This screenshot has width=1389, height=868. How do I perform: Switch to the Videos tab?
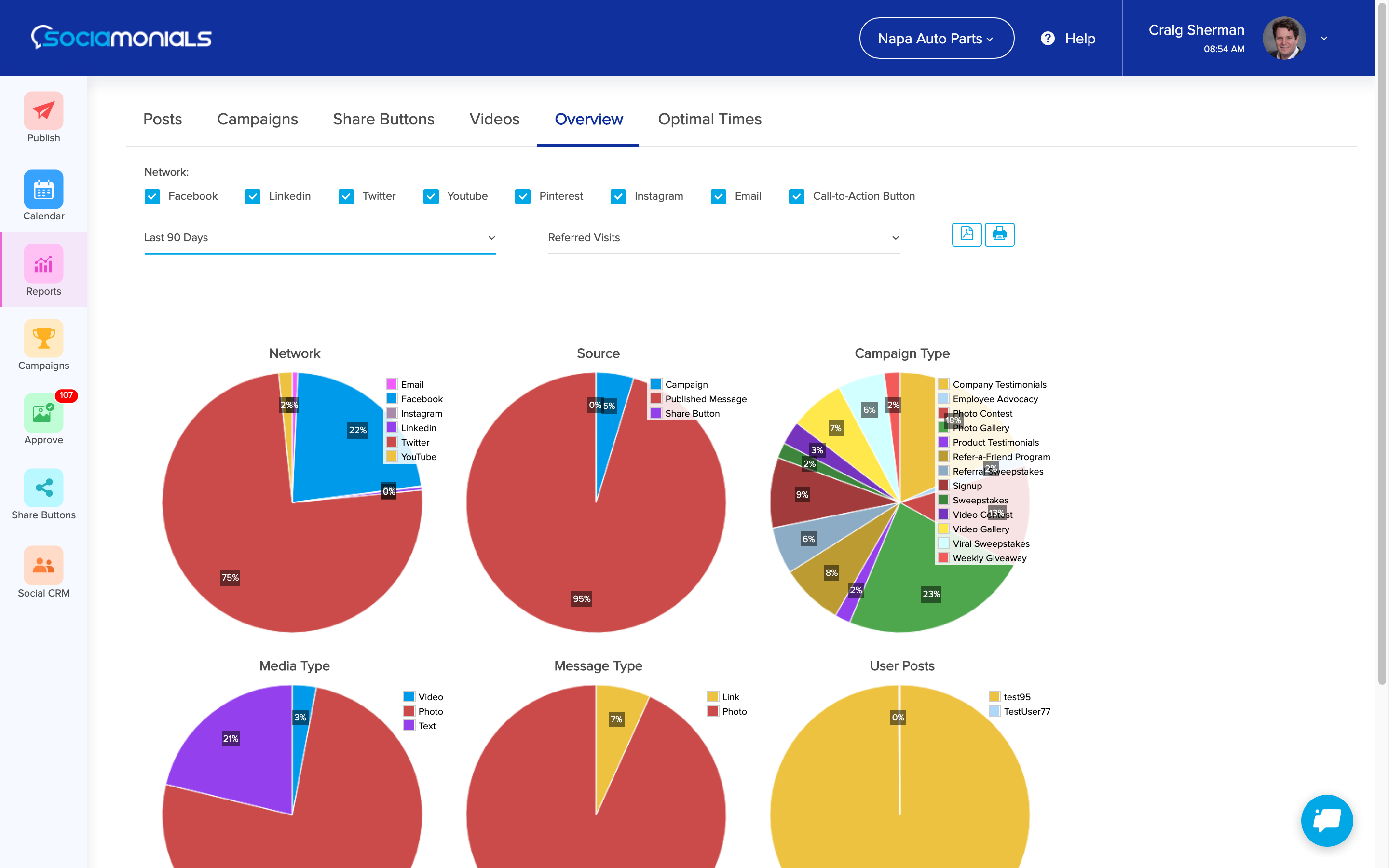[494, 119]
